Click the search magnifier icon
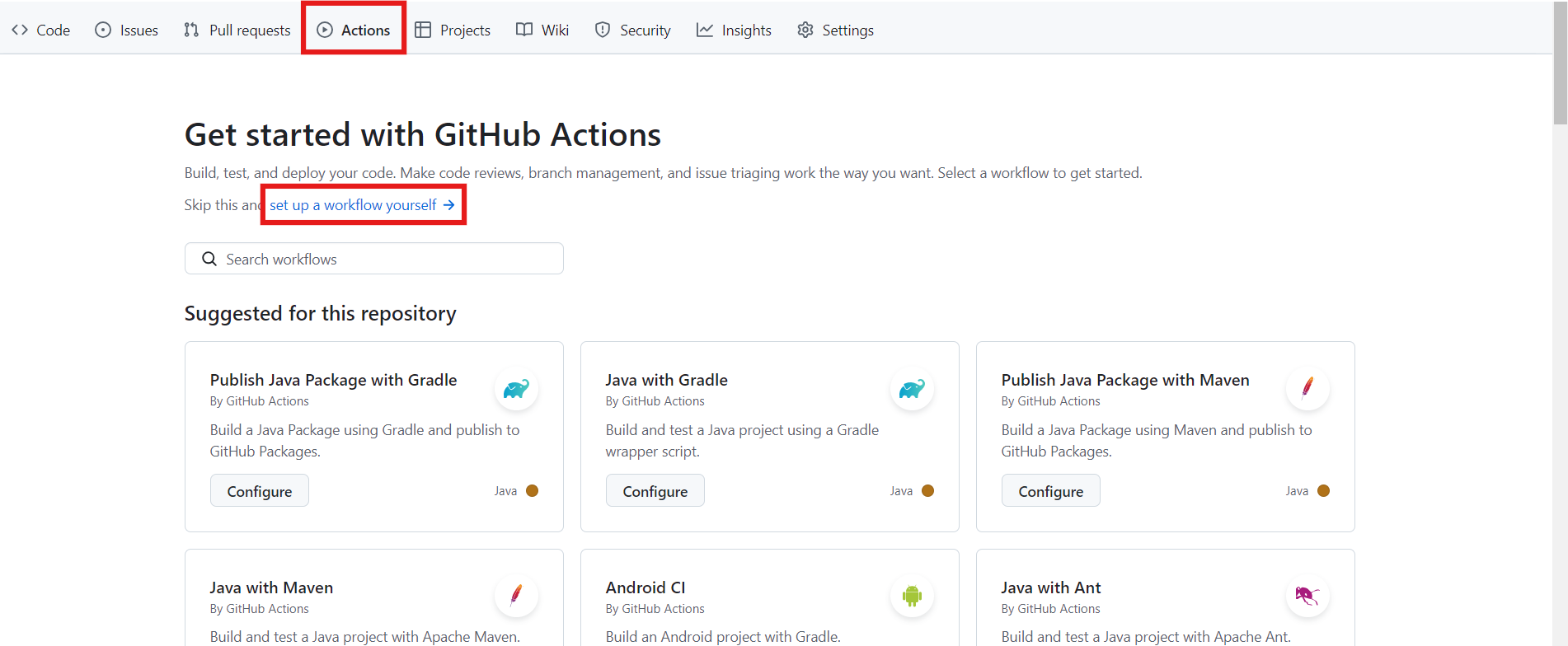Viewport: 1568px width, 646px height. (x=209, y=259)
